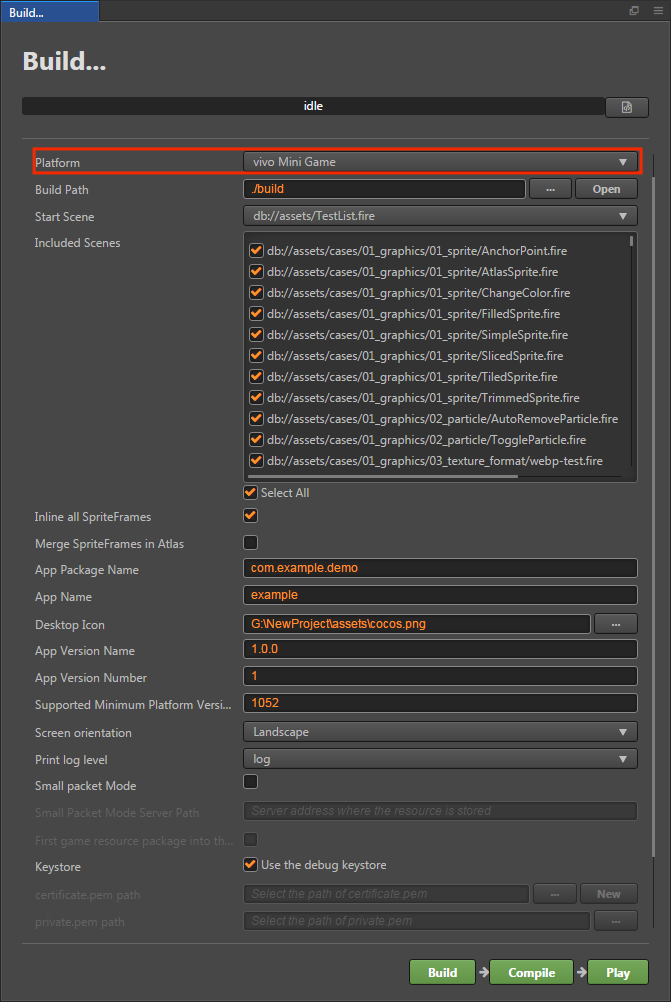
Task: Click the idle build progress bar
Action: tap(313, 106)
